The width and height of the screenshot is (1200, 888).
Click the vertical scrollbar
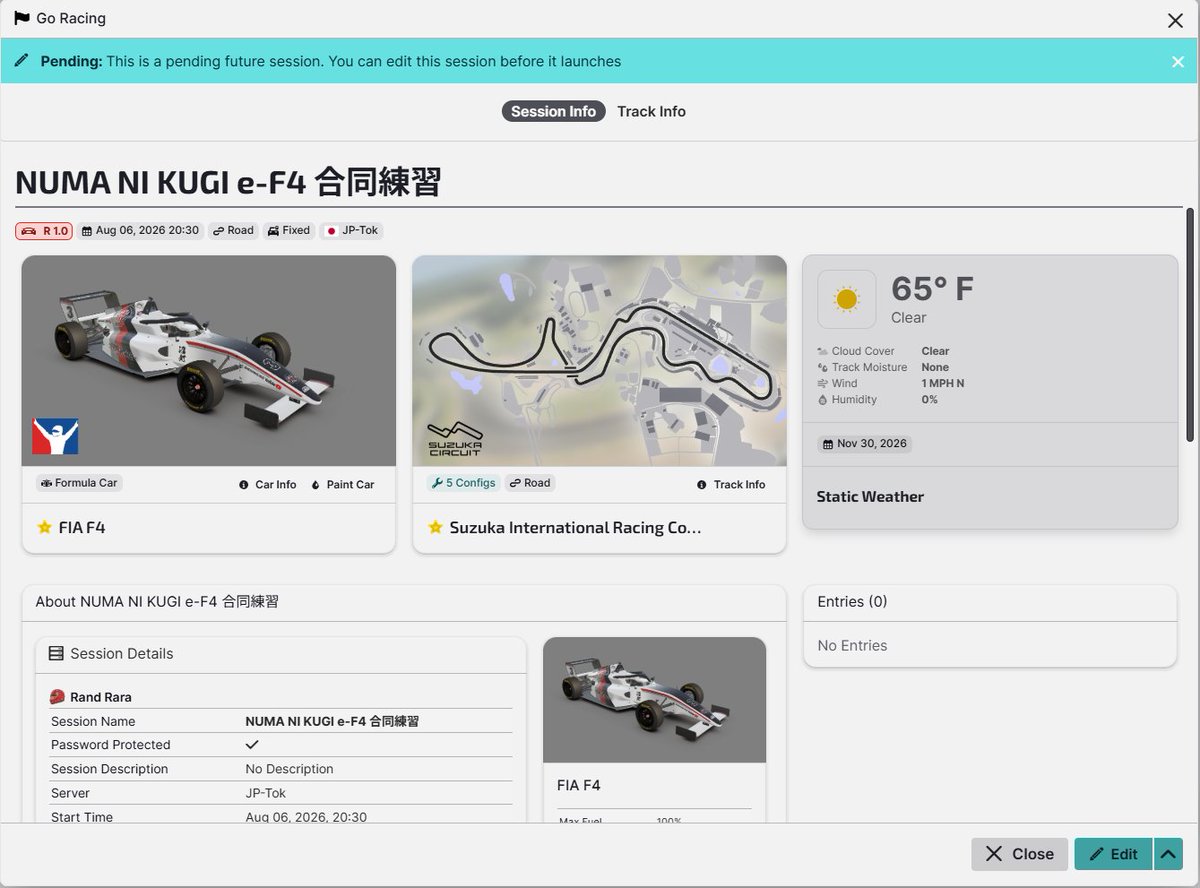point(1189,325)
